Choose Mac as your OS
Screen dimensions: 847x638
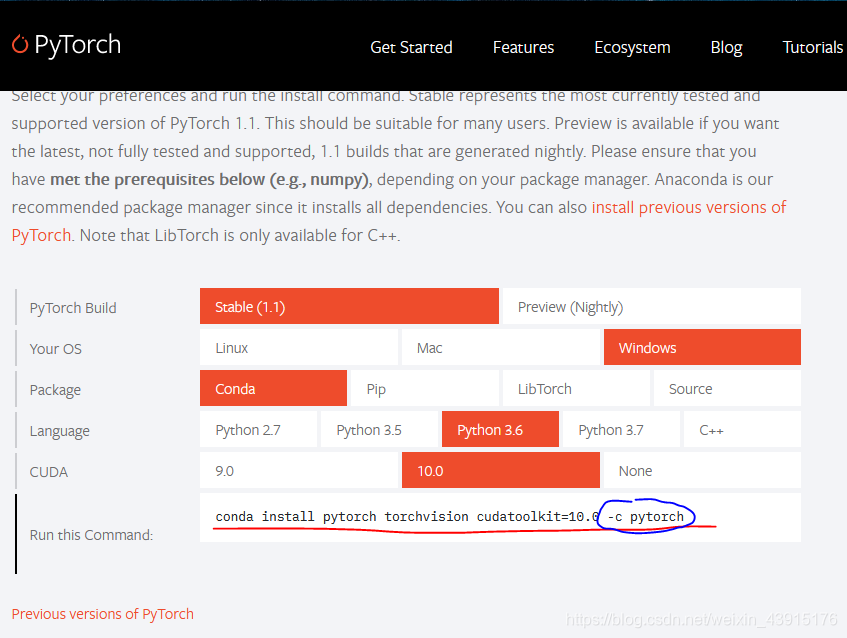click(x=501, y=347)
